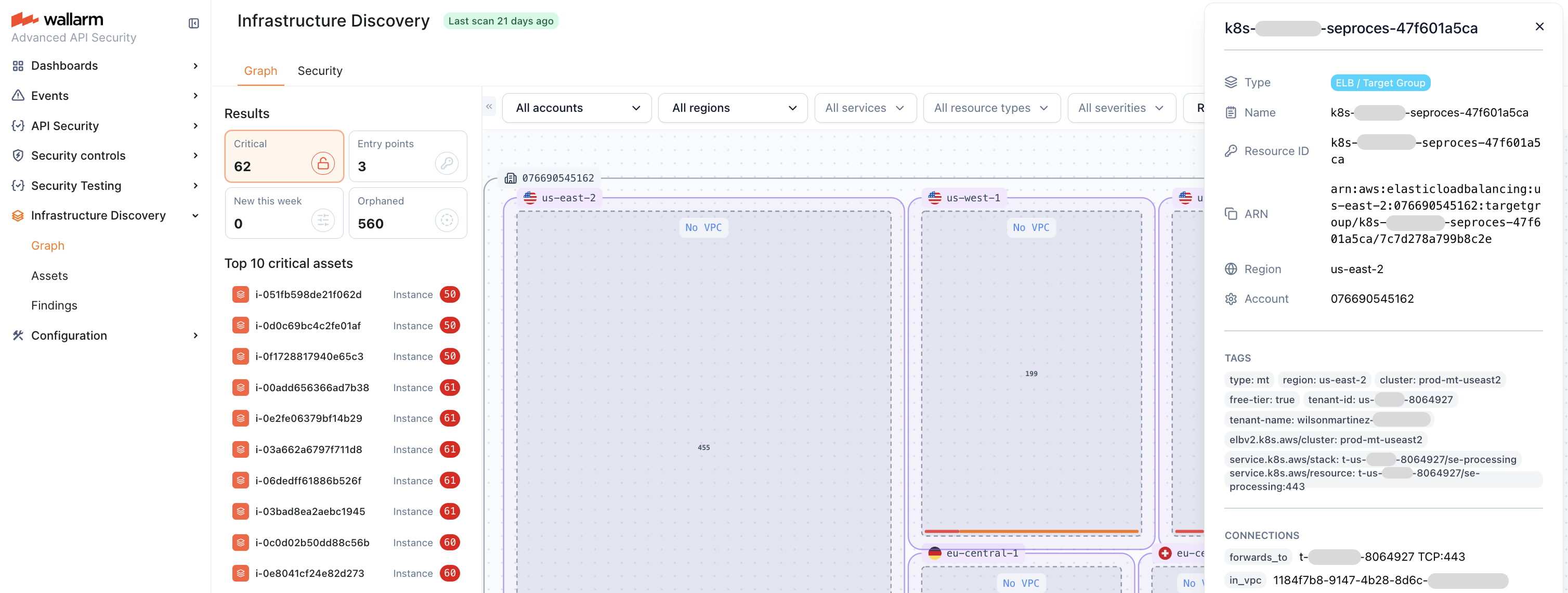This screenshot has height=593, width=1568.
Task: Click the ARN copy icon
Action: point(1231,214)
